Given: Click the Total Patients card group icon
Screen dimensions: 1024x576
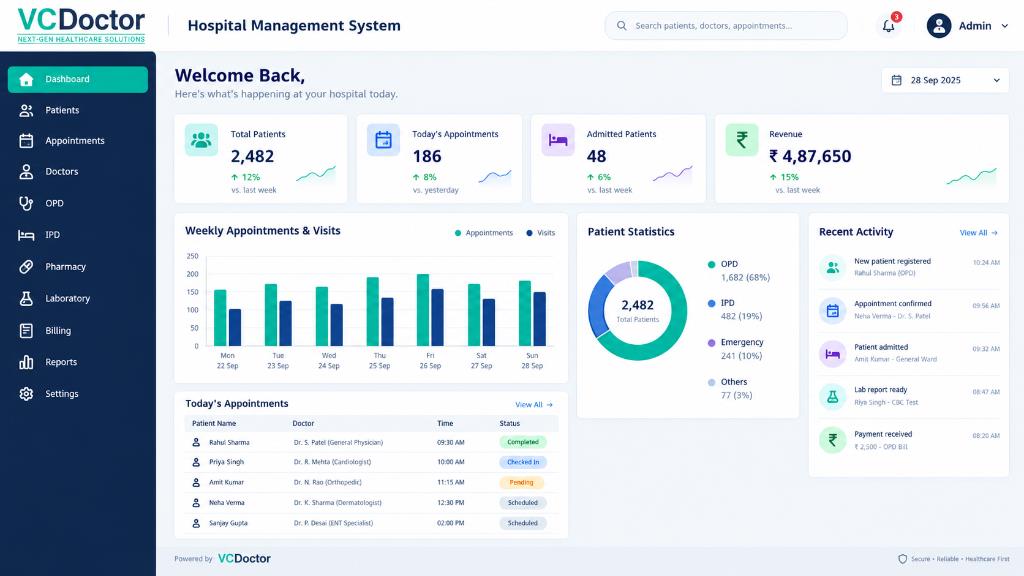Looking at the screenshot, I should click(x=201, y=140).
